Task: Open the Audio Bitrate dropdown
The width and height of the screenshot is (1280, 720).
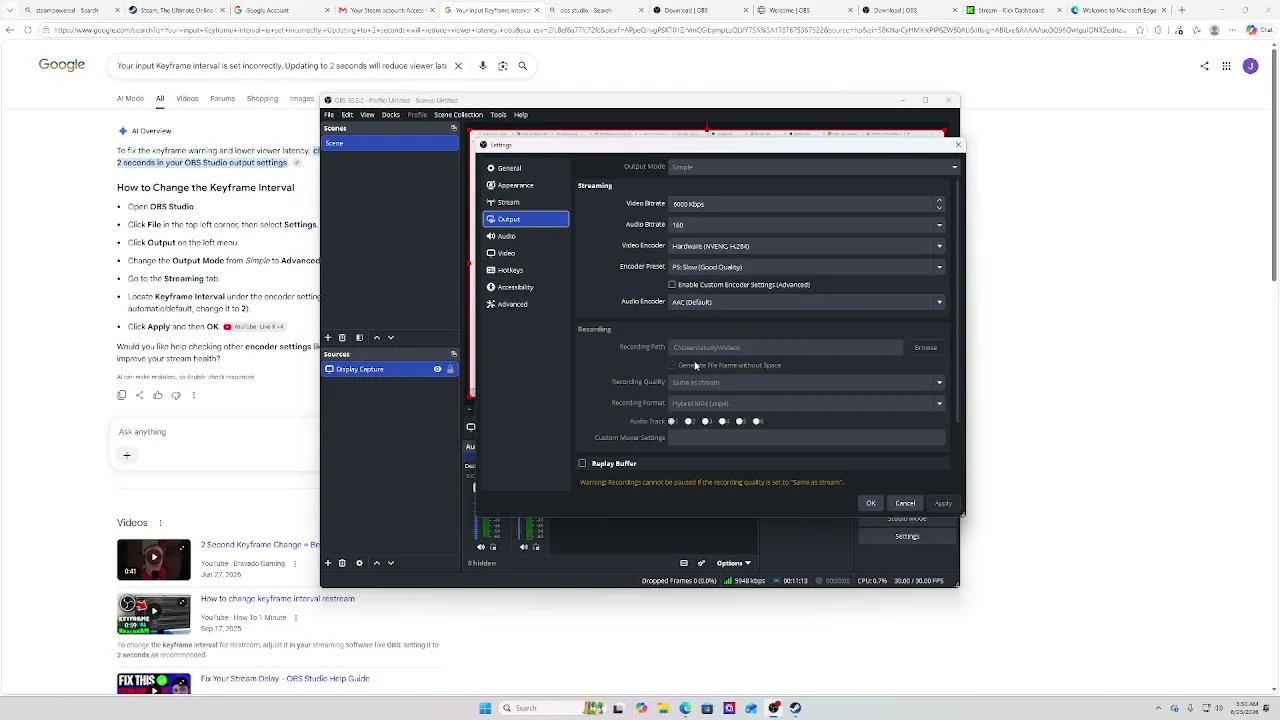Action: coord(806,225)
